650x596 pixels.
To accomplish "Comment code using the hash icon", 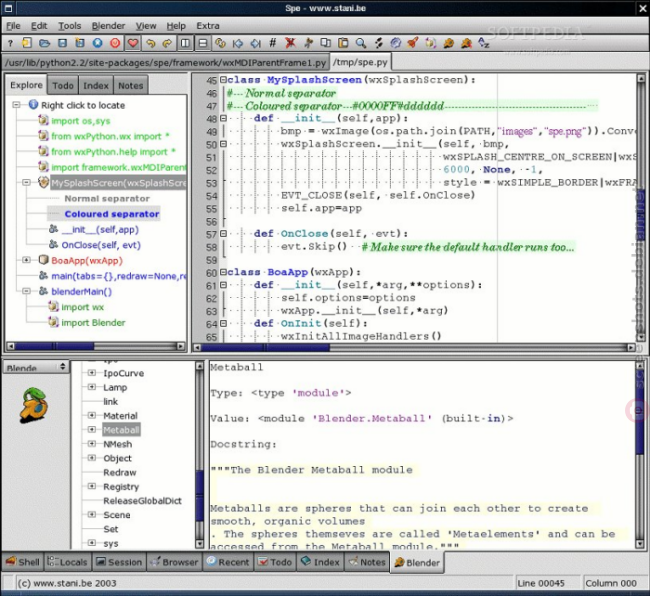I will [x=273, y=43].
